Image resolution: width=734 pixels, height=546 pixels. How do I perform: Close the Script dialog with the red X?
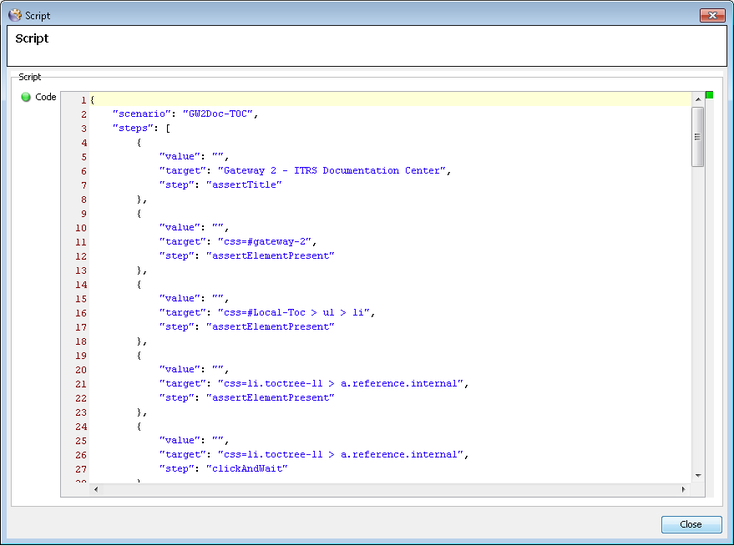click(712, 15)
